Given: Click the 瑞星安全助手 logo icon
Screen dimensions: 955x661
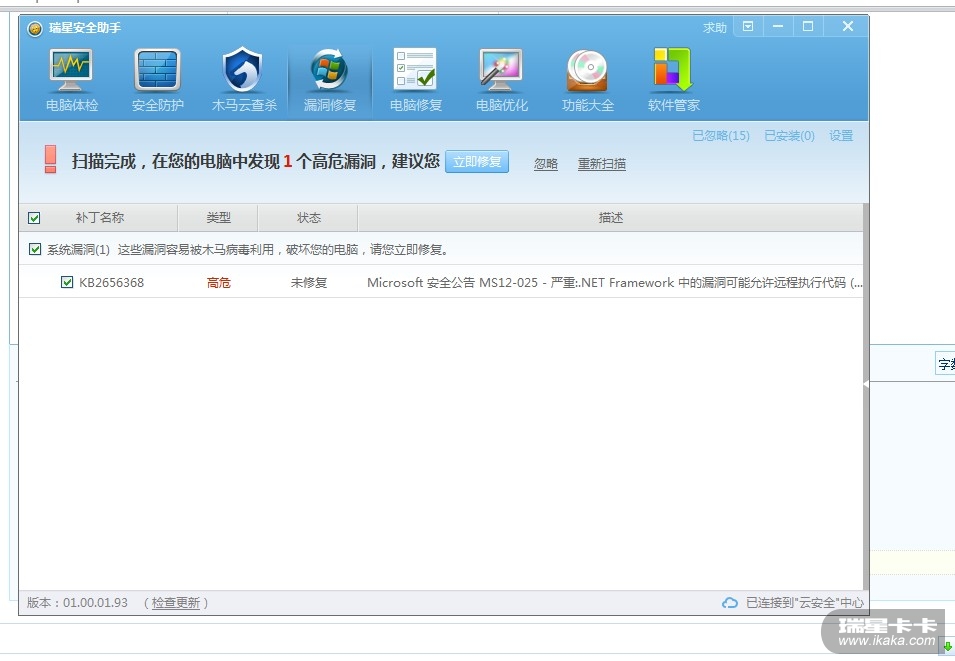Looking at the screenshot, I should (35, 28).
